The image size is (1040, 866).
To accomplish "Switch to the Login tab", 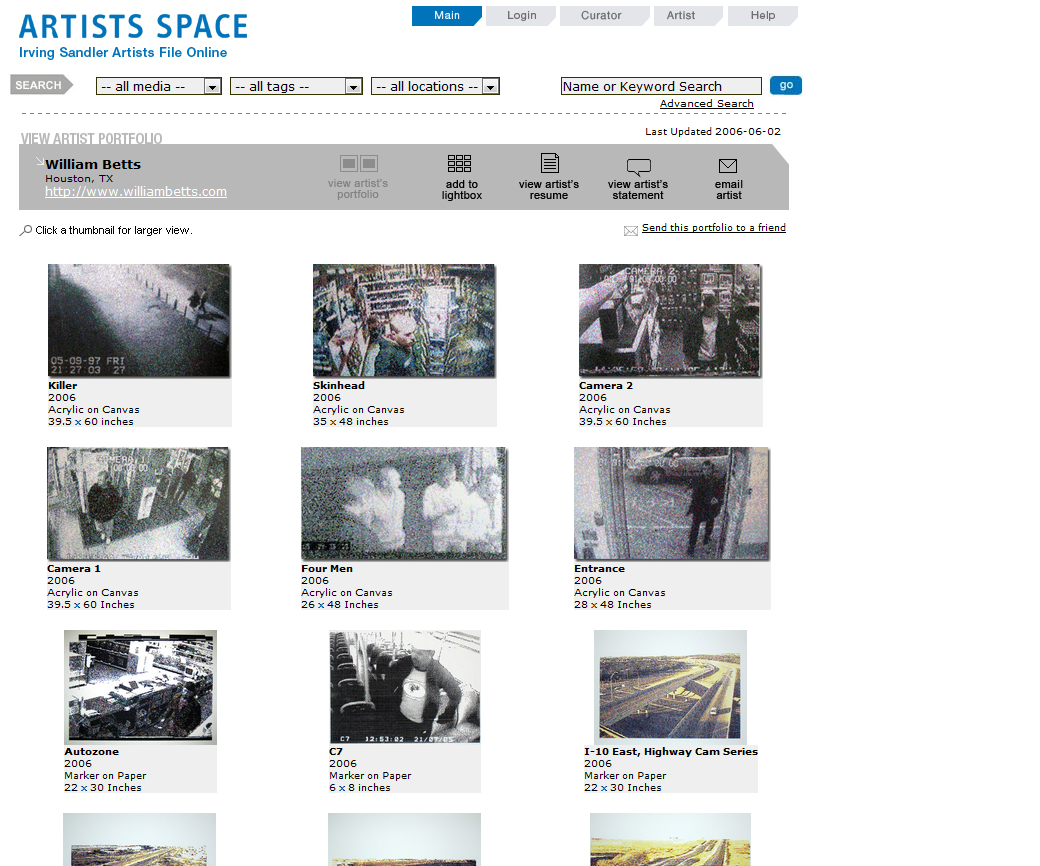I will tap(521, 16).
